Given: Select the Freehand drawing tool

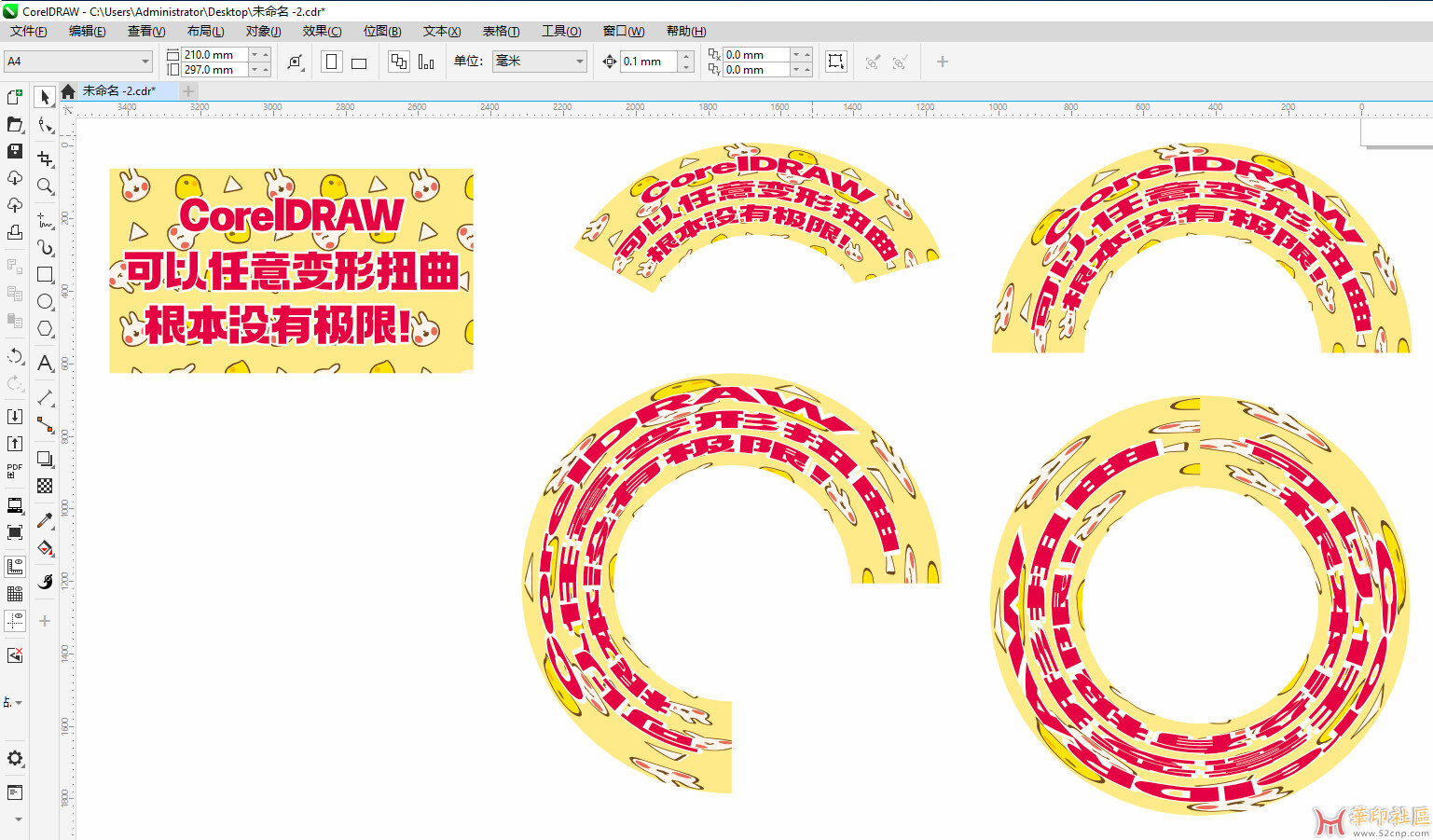Looking at the screenshot, I should pos(45,220).
